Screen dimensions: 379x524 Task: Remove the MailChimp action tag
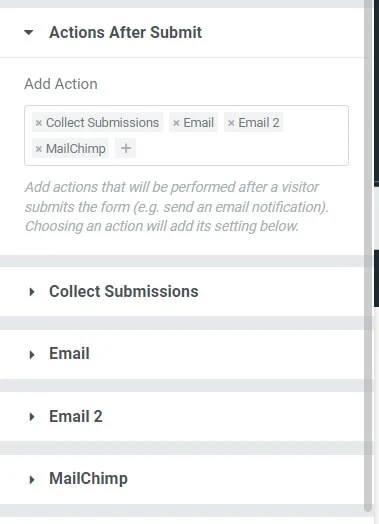(x=38, y=149)
